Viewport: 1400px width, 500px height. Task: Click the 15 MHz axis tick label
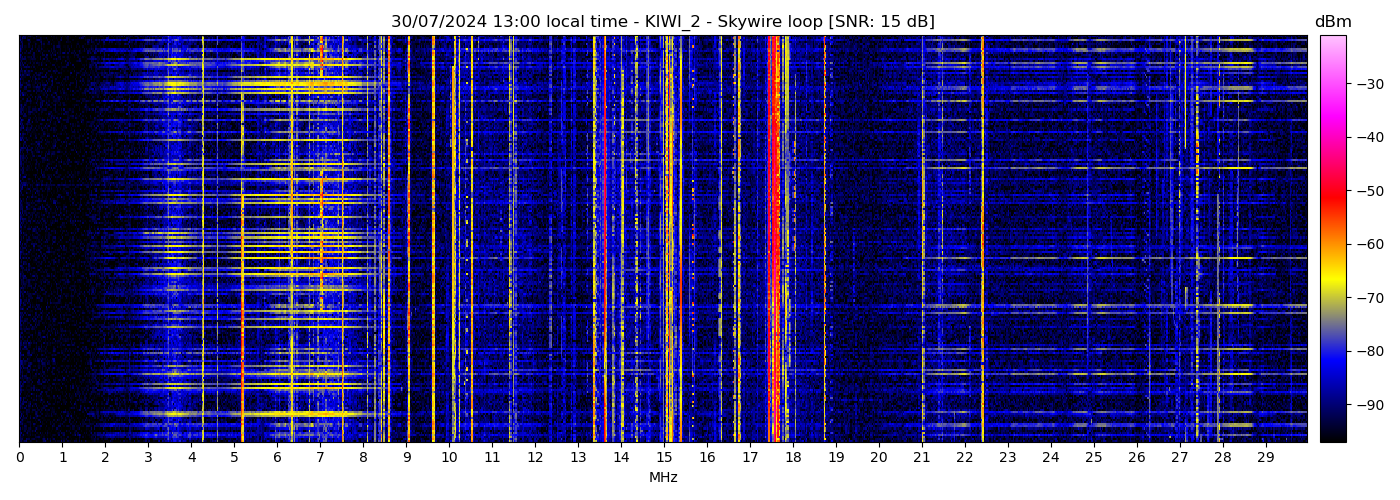[x=664, y=458]
